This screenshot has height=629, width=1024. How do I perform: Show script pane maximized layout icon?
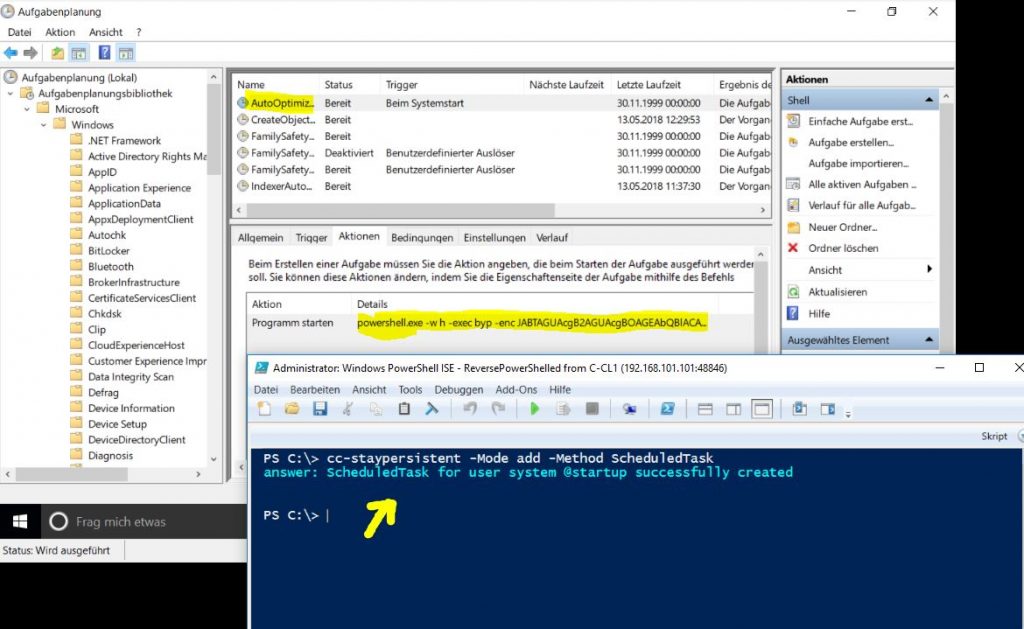(761, 409)
